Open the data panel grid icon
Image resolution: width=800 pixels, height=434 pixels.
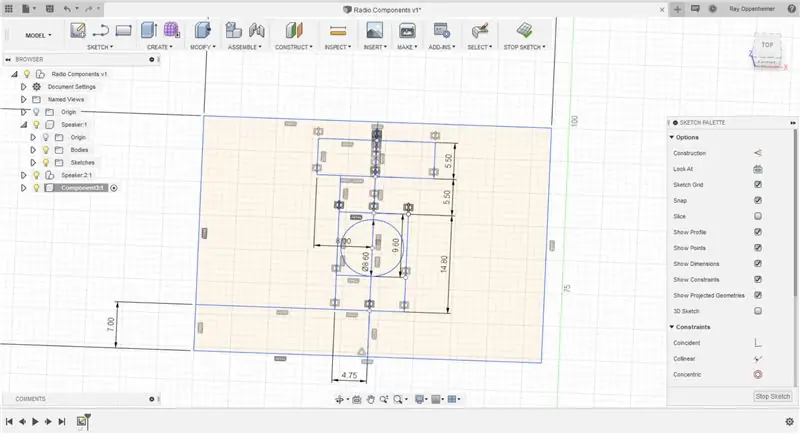coord(9,9)
